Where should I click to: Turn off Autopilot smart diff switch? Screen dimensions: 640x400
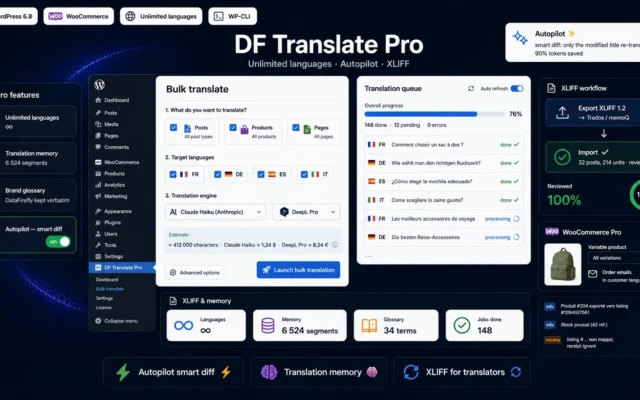tap(58, 242)
